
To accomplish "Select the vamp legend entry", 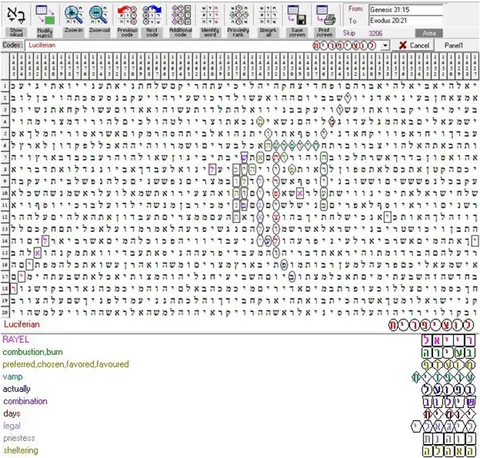I will [x=13, y=377].
